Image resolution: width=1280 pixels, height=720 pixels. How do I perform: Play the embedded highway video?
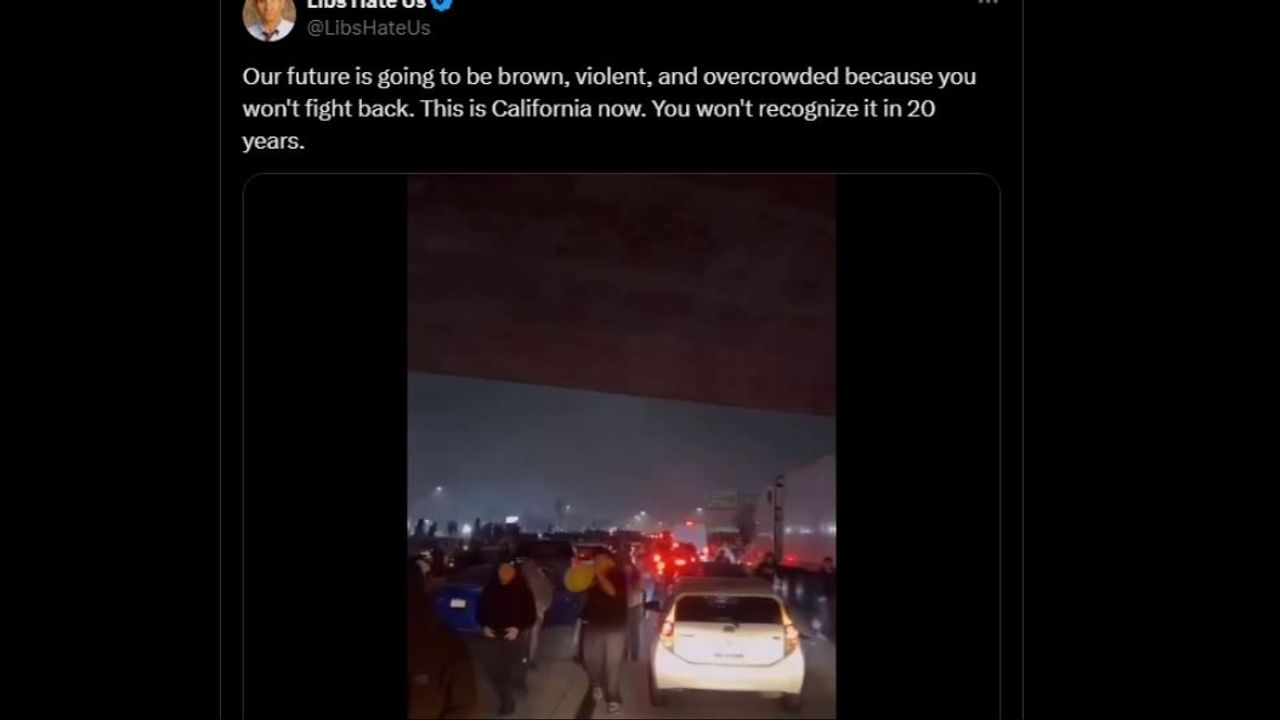pyautogui.click(x=621, y=447)
